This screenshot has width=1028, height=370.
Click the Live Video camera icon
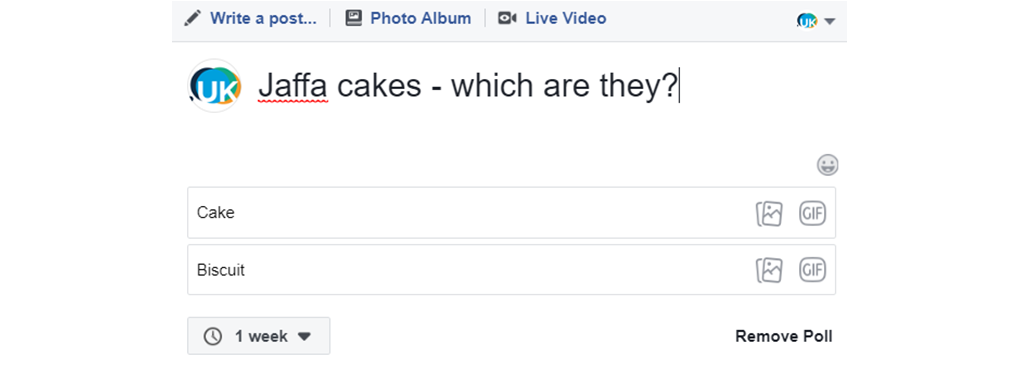tap(507, 18)
